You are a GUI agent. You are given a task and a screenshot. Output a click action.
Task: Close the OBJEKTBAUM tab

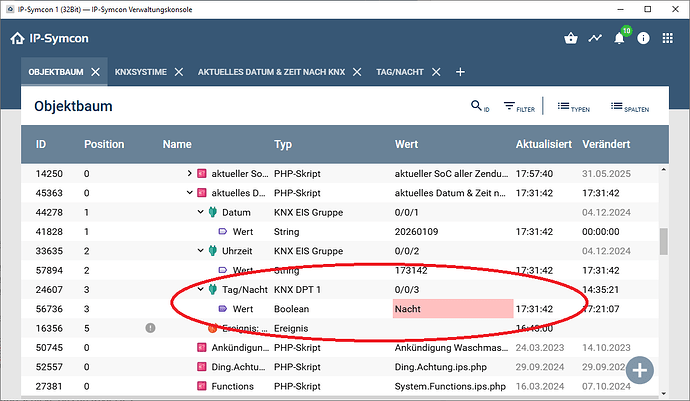(96, 72)
